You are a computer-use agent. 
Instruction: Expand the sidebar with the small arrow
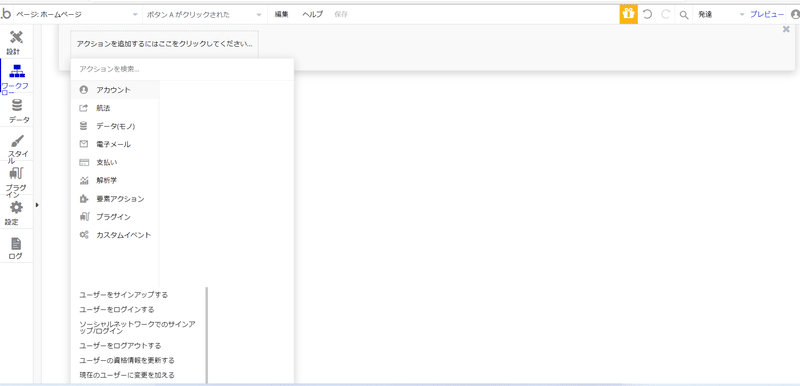click(x=37, y=205)
